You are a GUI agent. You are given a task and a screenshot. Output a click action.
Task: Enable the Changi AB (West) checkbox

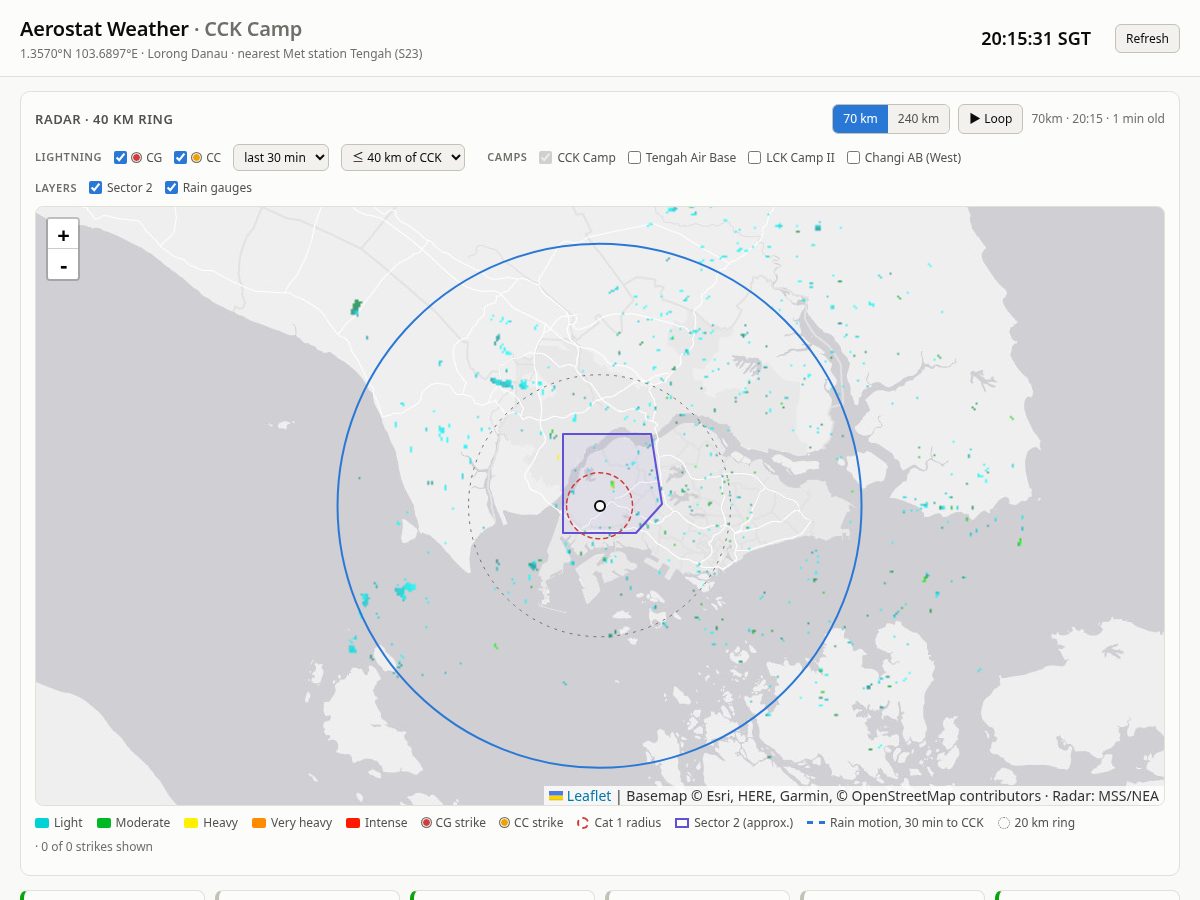pyautogui.click(x=854, y=157)
